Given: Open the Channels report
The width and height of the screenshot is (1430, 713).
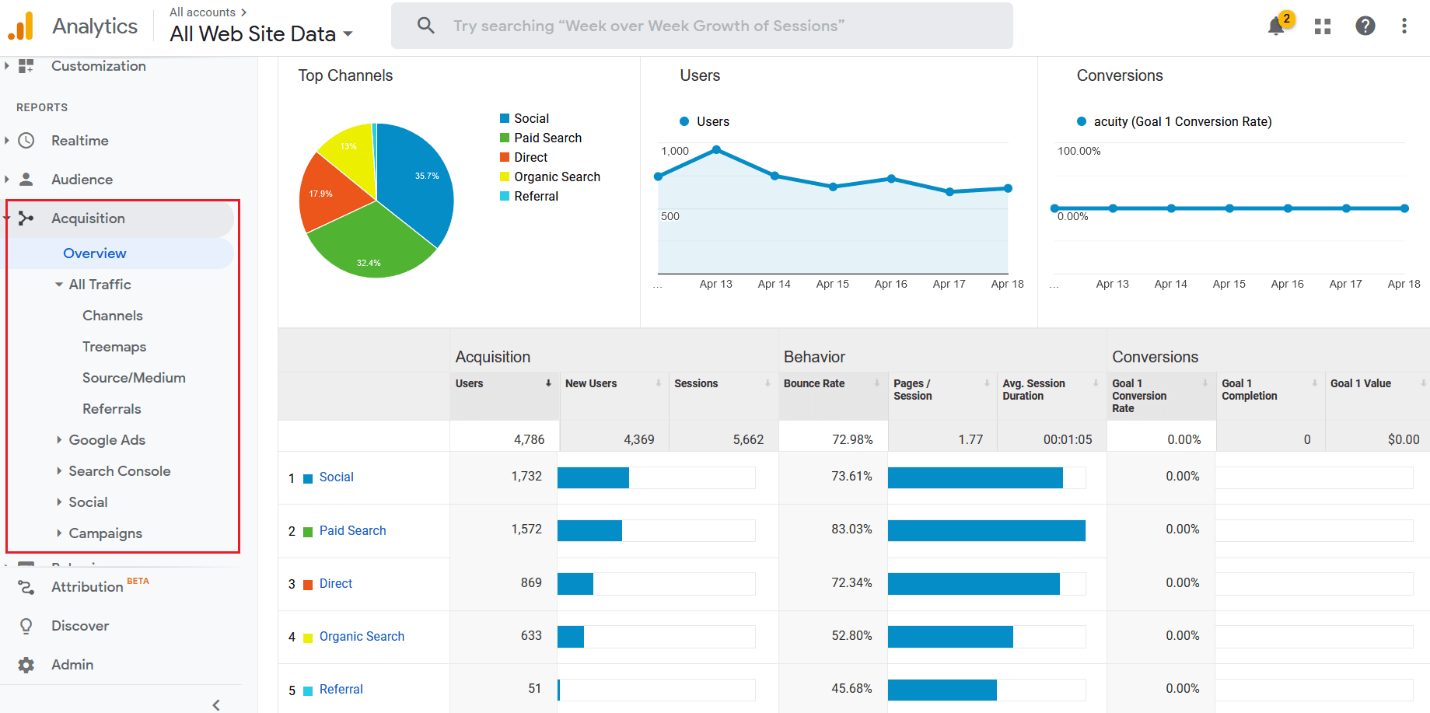Looking at the screenshot, I should (x=112, y=315).
